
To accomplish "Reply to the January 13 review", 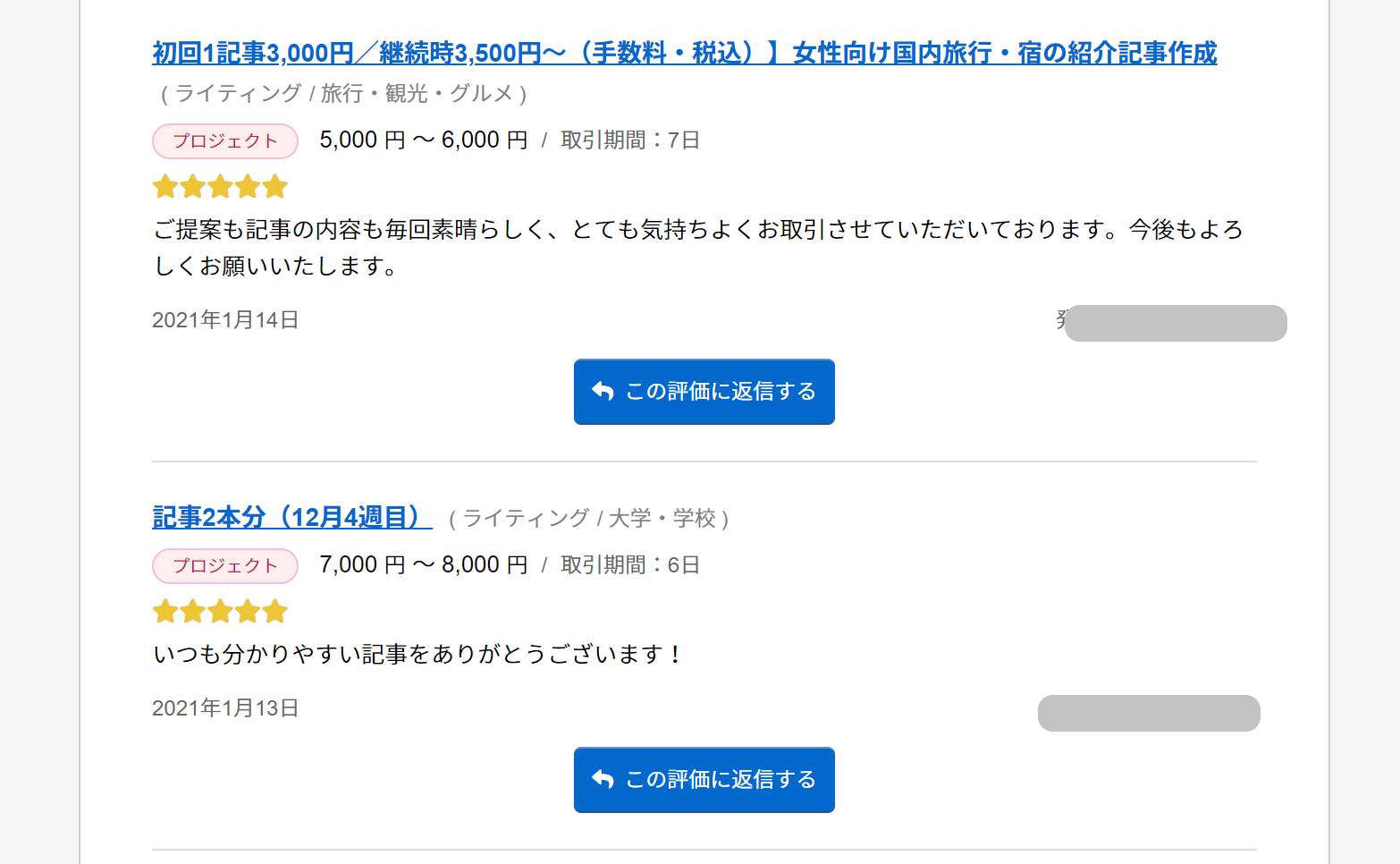I will [704, 780].
